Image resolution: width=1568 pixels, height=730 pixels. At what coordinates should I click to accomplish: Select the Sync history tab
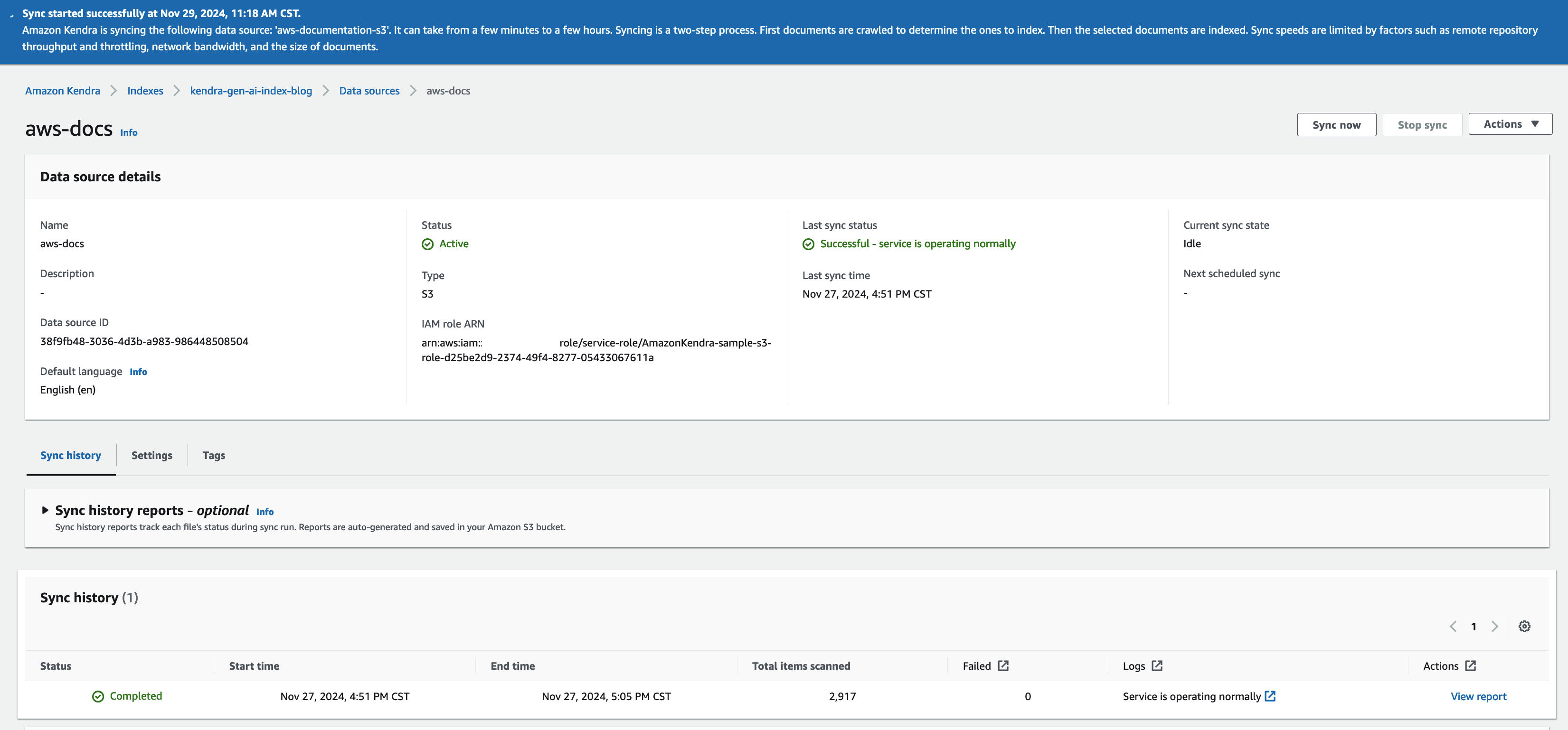[71, 455]
